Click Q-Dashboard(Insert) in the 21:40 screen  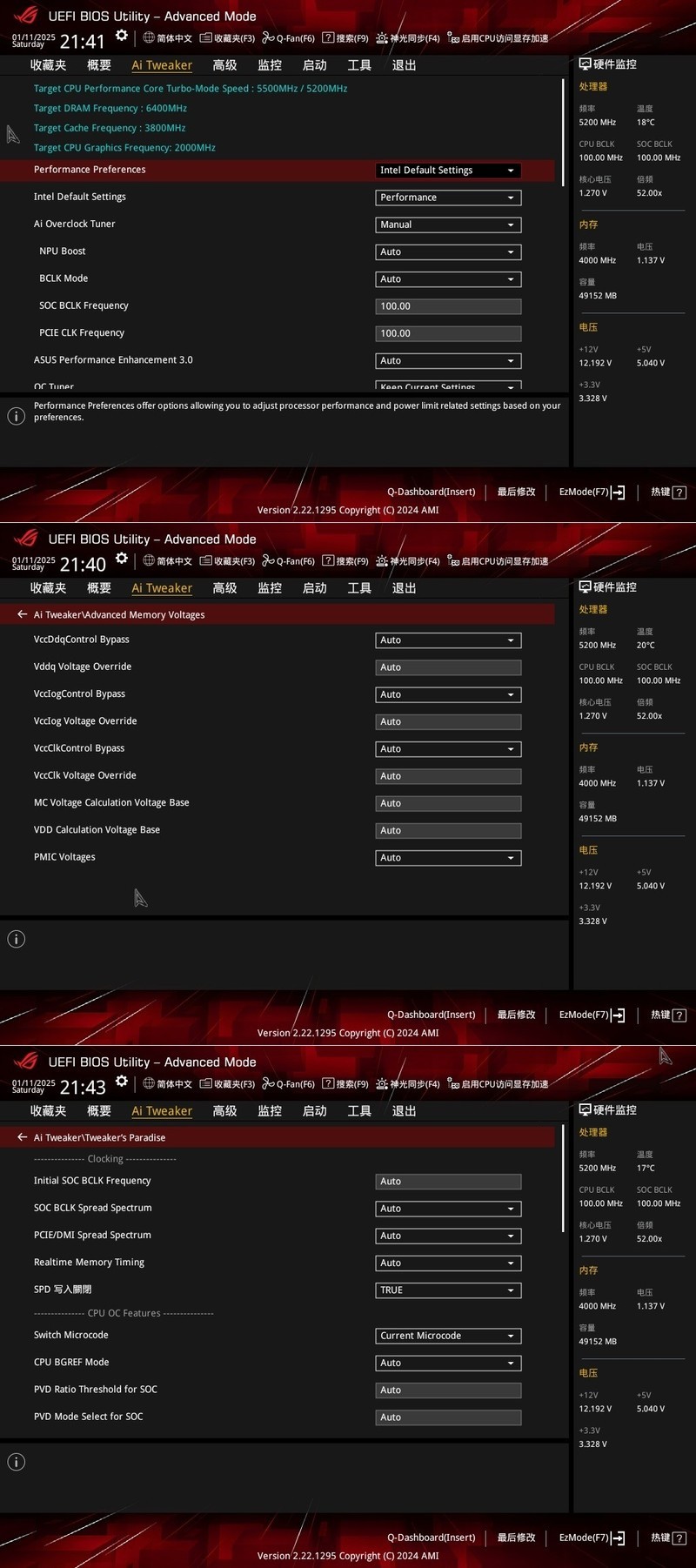432,1015
